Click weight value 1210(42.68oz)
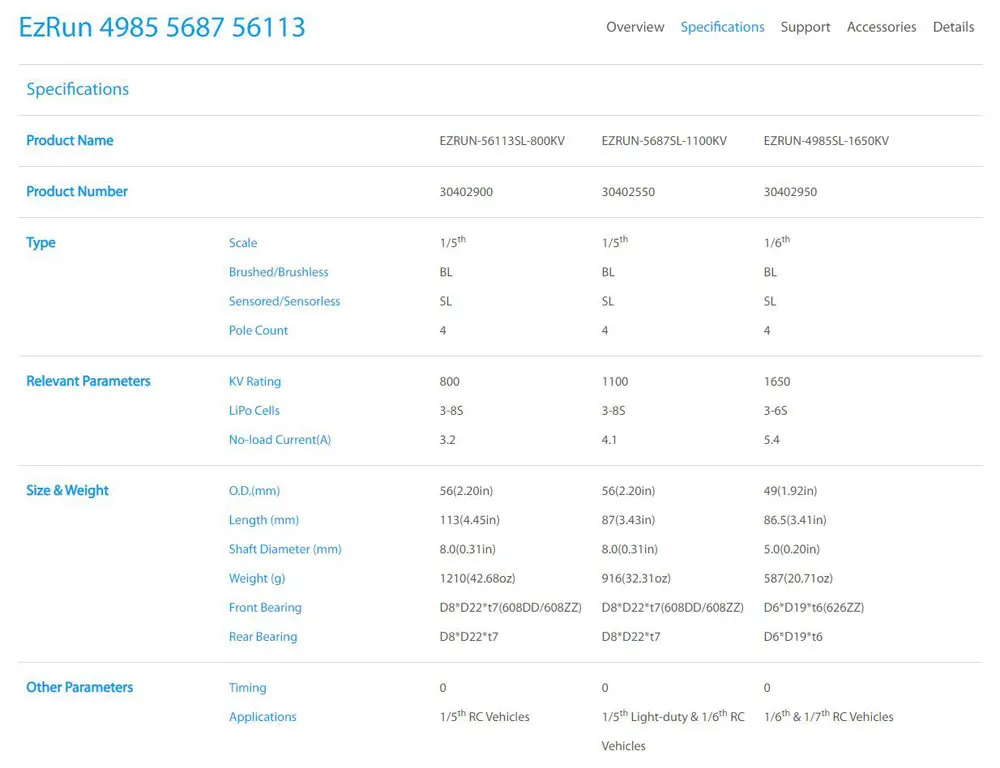Viewport: 1000px width, 768px height. point(477,579)
